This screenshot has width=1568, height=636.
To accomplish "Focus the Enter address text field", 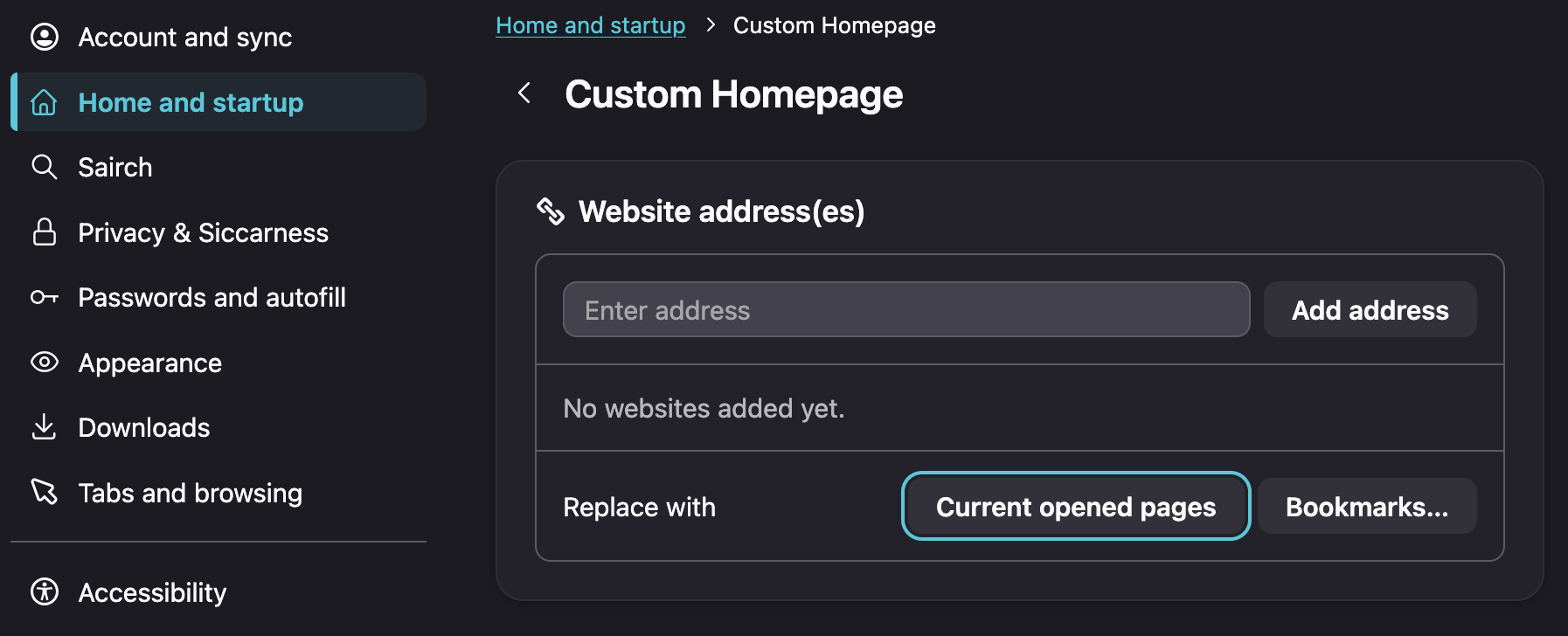I will (x=906, y=309).
